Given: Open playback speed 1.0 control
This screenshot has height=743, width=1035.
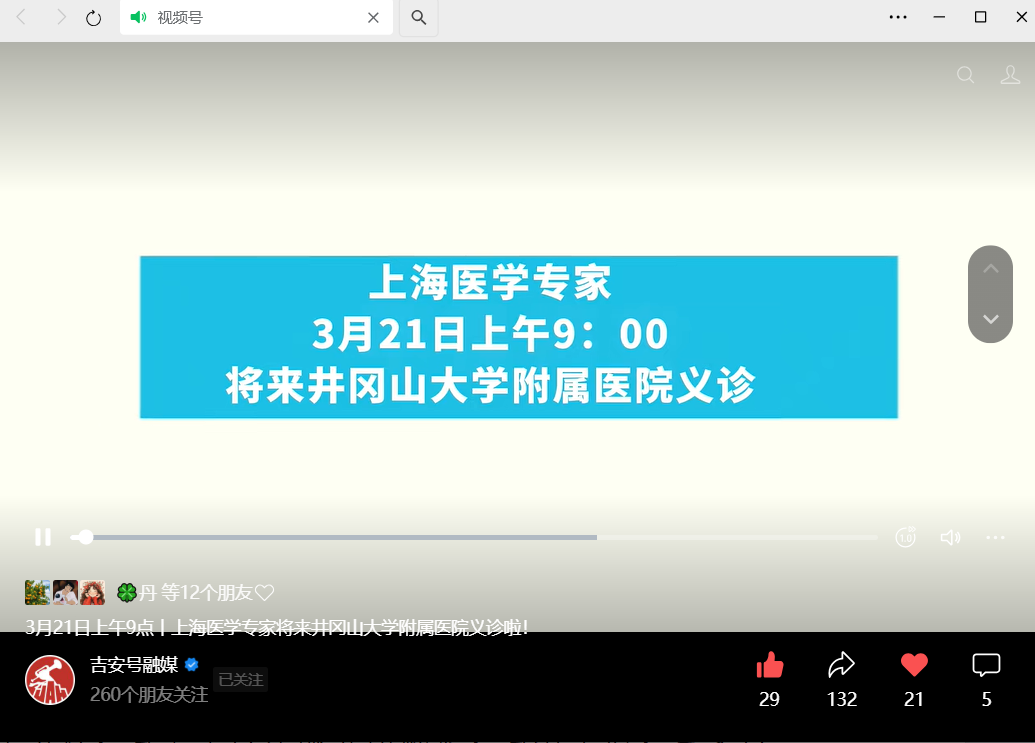Looking at the screenshot, I should (x=905, y=537).
